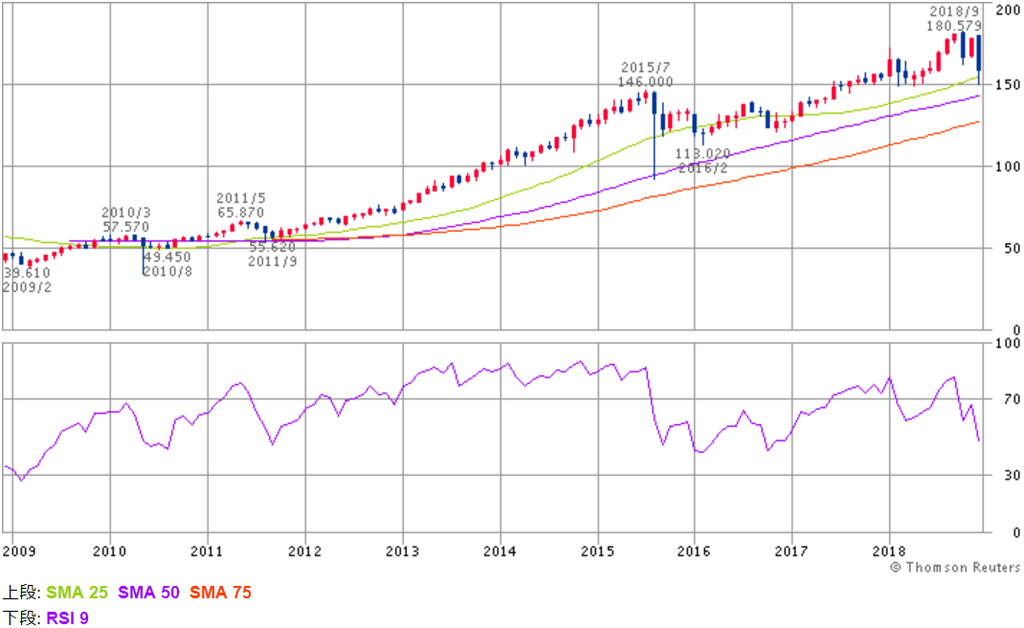Click the 150 price axis label
The height and width of the screenshot is (628, 1024).
[1008, 85]
